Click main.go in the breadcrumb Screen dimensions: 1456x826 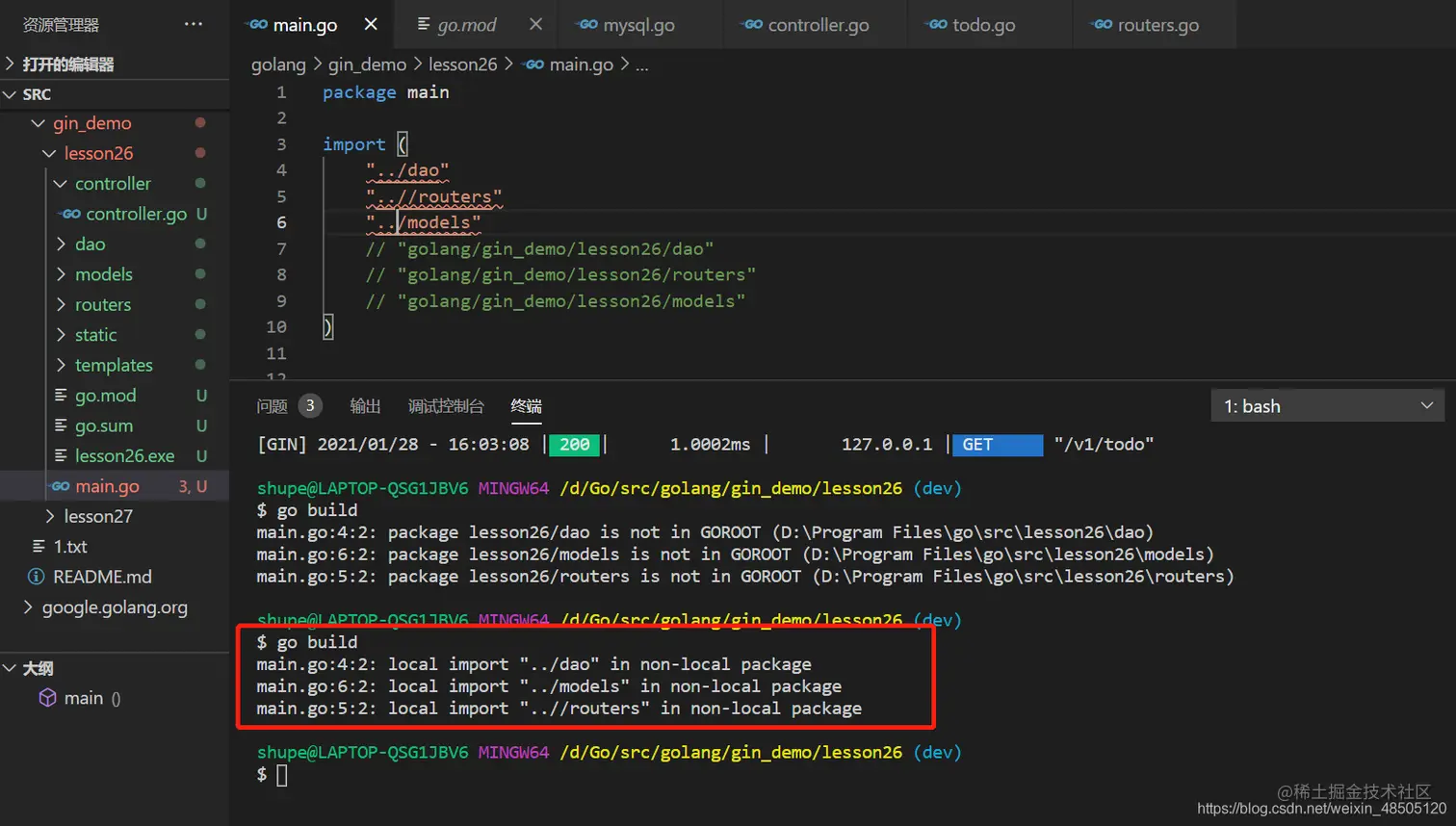coord(581,65)
